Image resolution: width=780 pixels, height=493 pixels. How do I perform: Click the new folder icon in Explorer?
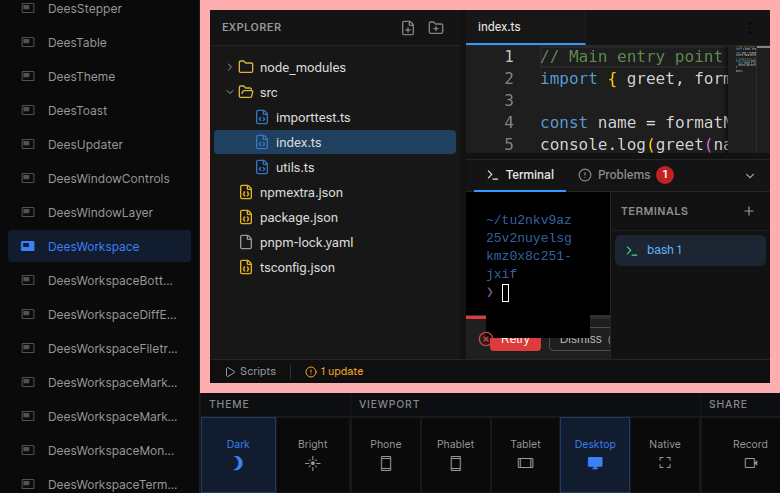[x=436, y=28]
